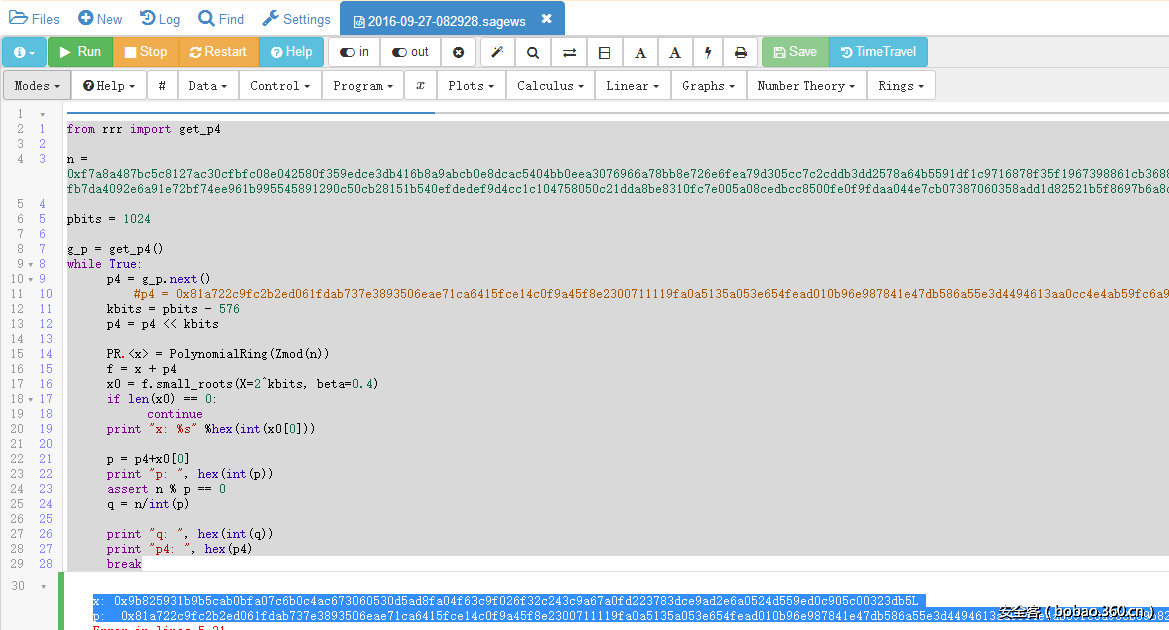Toggle cell output visibility with 'out'
Viewport: 1169px width, 630px height.
(x=410, y=52)
